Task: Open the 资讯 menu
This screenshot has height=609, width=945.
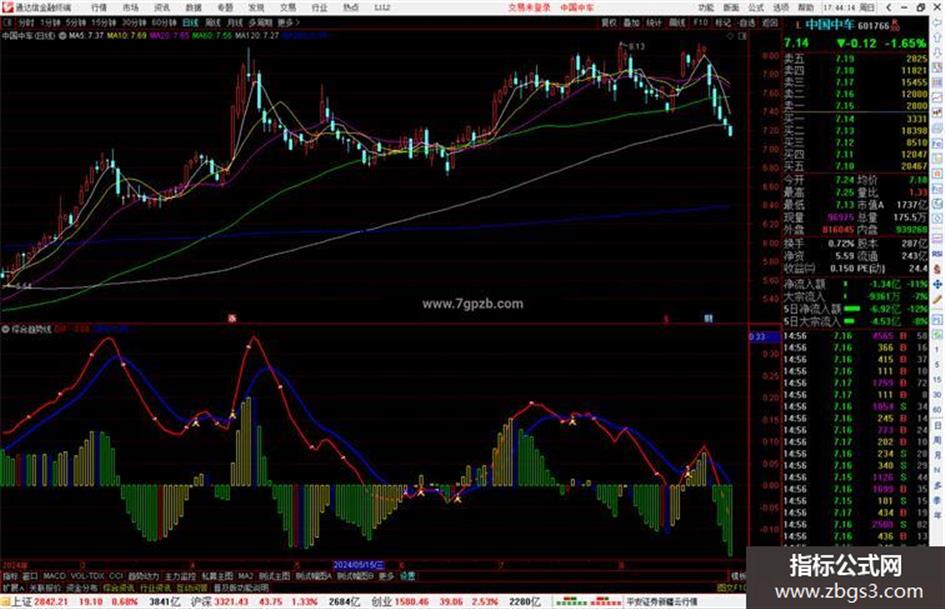Action: point(162,7)
